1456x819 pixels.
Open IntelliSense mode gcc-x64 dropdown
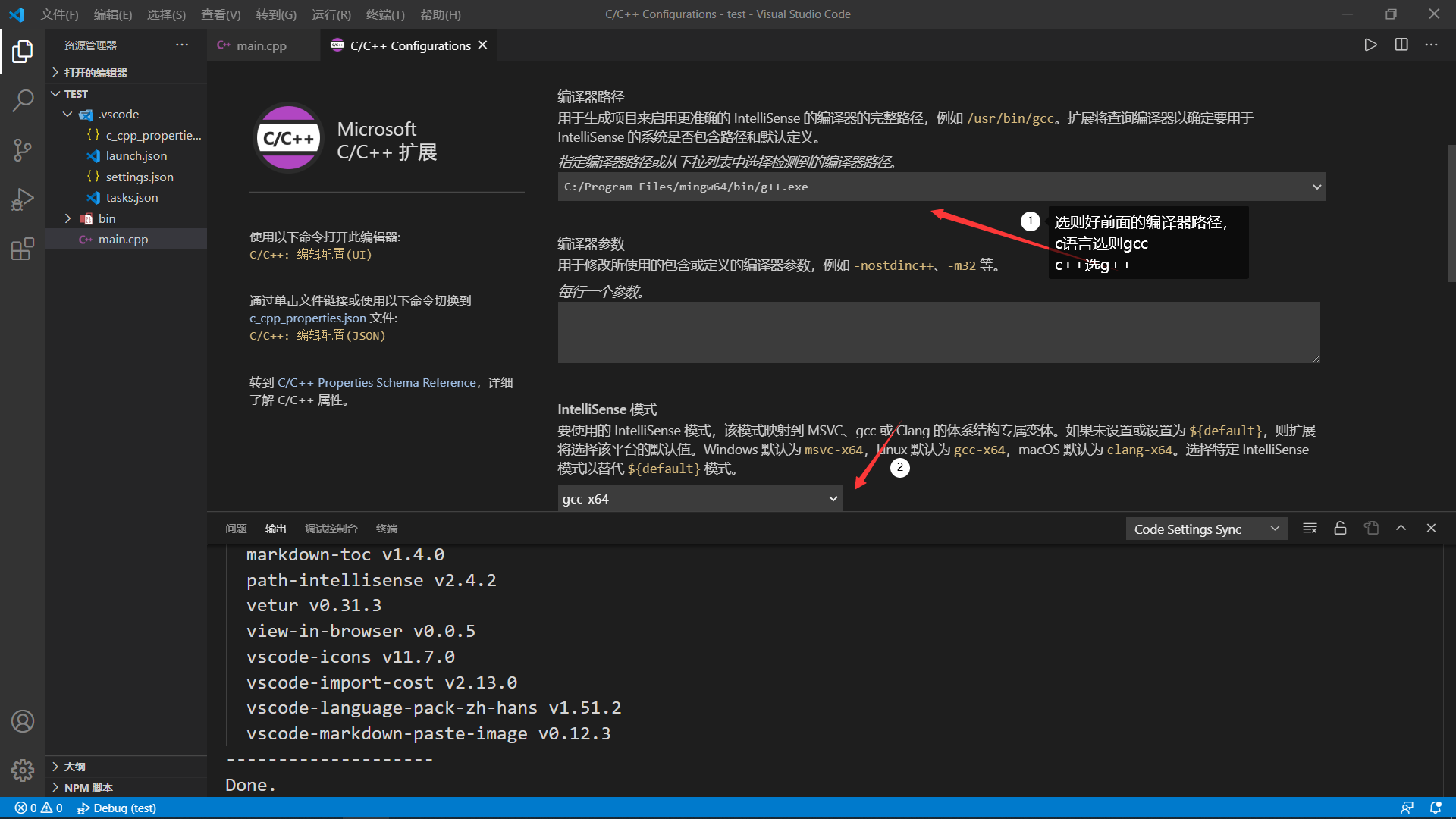pyautogui.click(x=699, y=498)
